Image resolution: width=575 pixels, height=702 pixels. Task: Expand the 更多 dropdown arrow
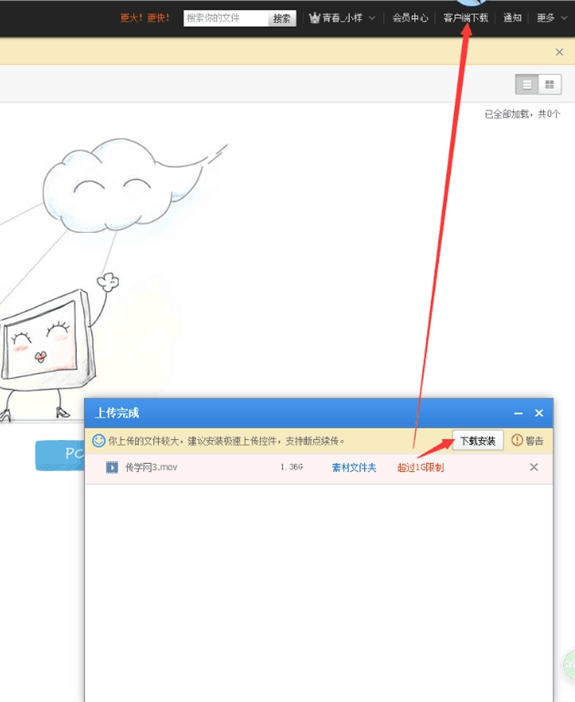coord(564,18)
